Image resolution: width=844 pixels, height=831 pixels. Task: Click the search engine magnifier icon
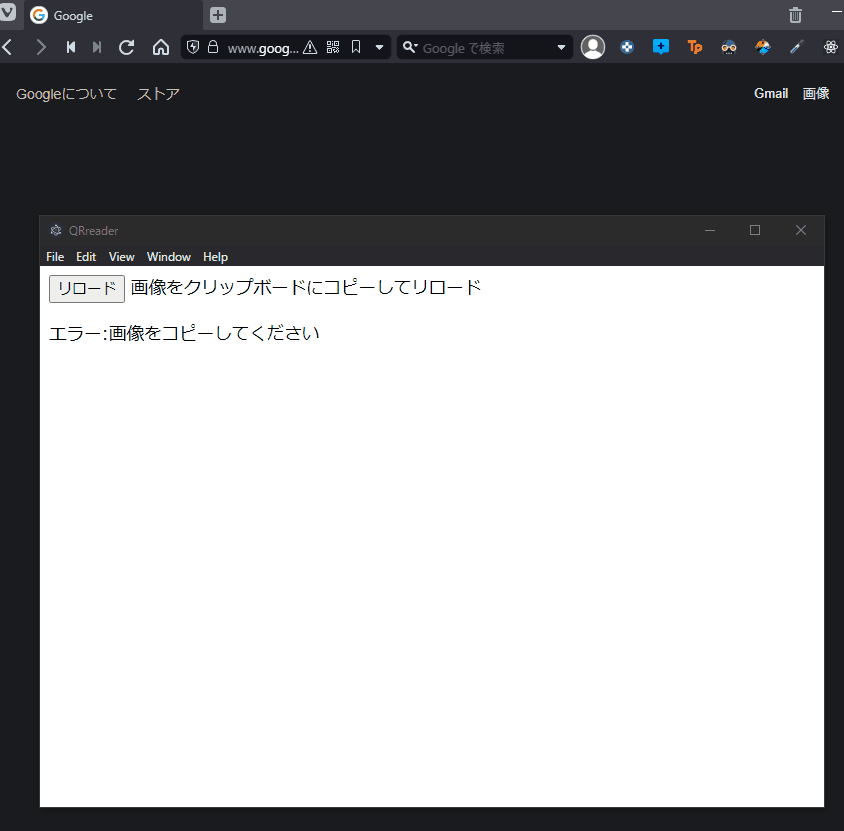[x=410, y=47]
